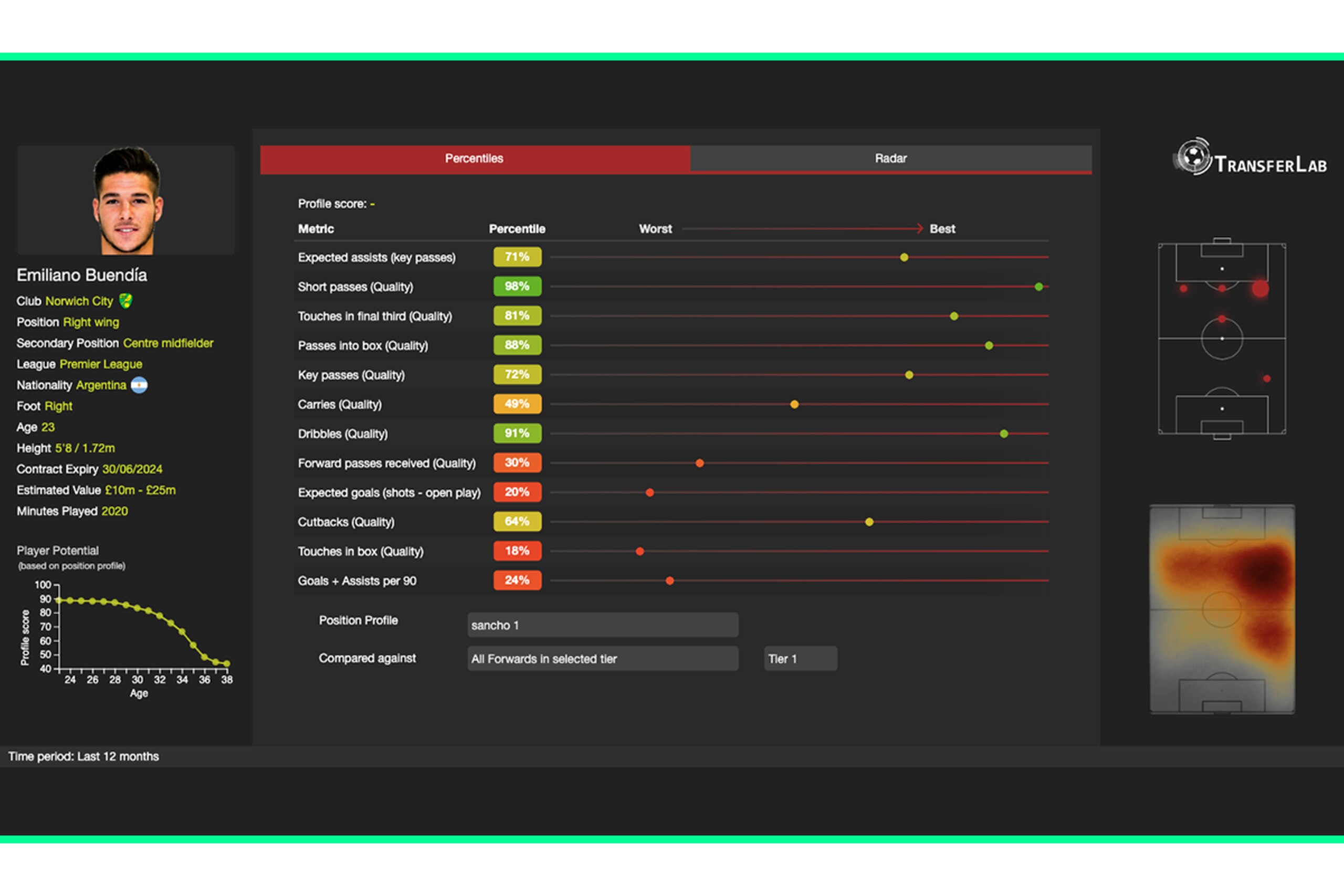The height and width of the screenshot is (896, 1344).
Task: Click the Right wing position value
Action: click(x=91, y=322)
